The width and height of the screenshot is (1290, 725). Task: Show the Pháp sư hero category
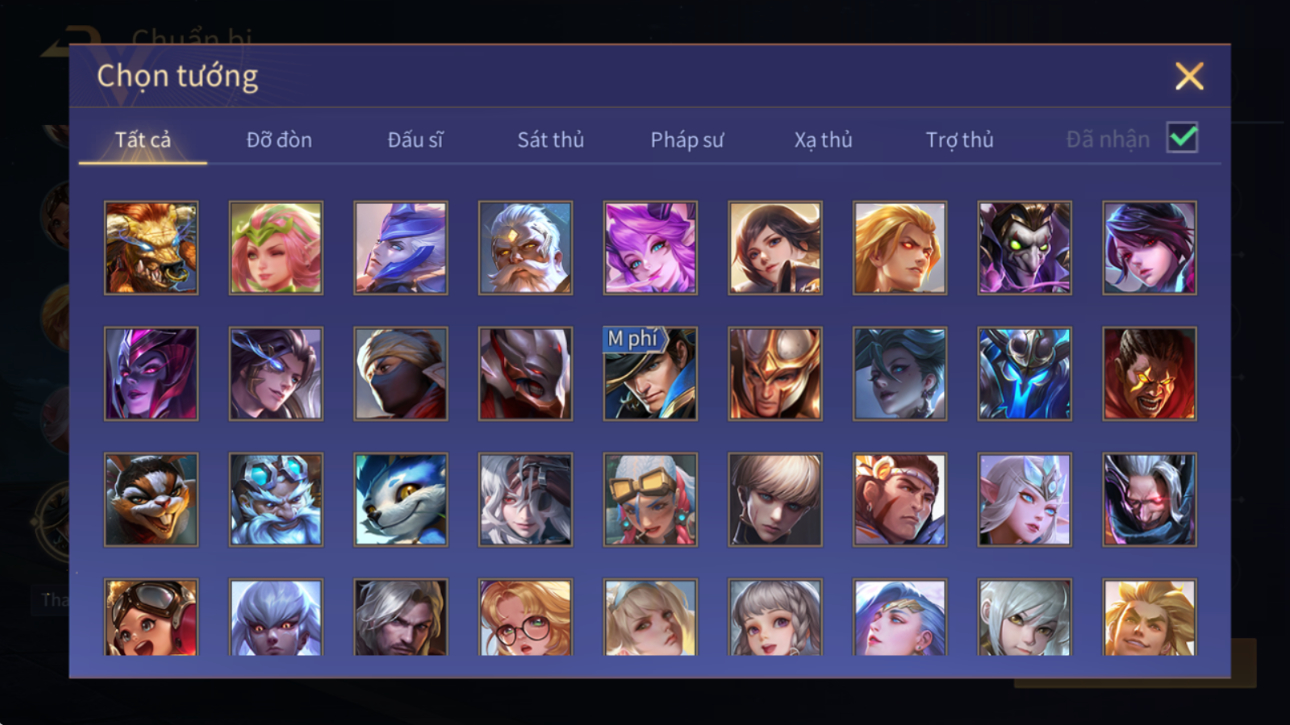pos(687,140)
